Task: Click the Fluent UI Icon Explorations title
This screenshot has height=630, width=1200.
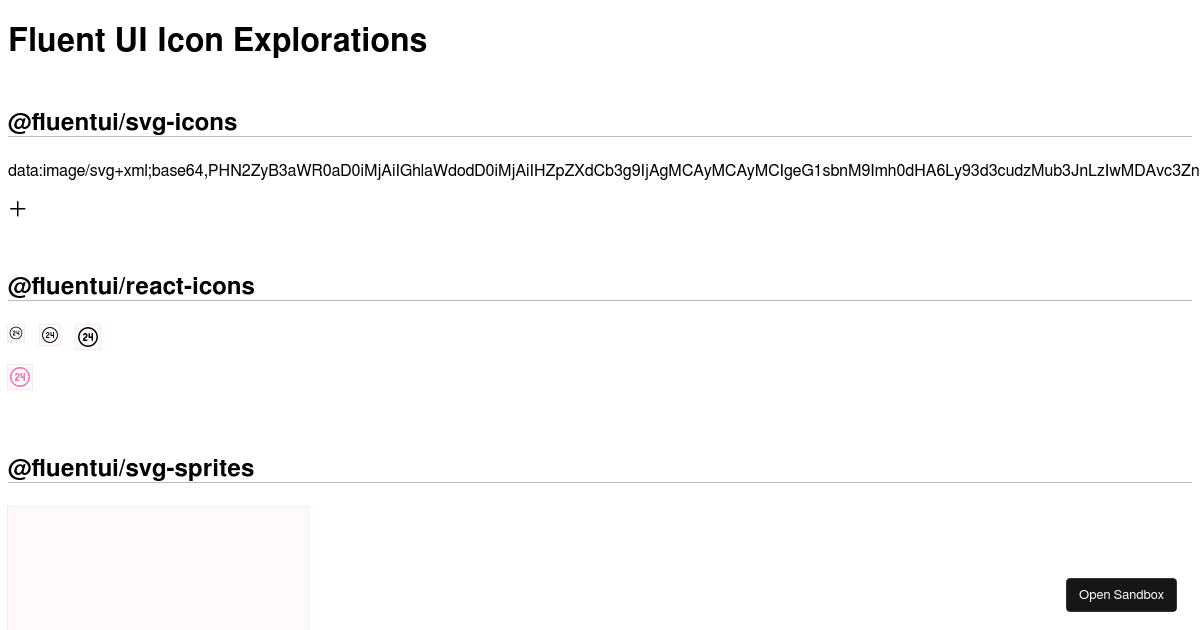Action: point(217,40)
